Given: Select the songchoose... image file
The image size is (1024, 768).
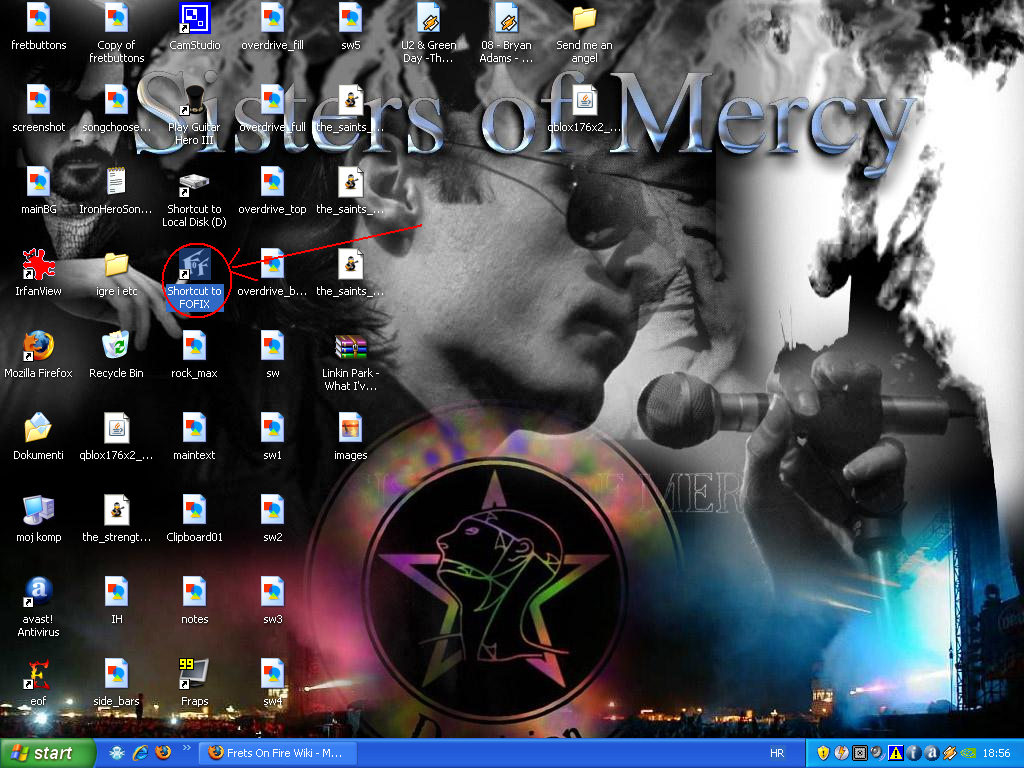Looking at the screenshot, I should click(x=116, y=109).
